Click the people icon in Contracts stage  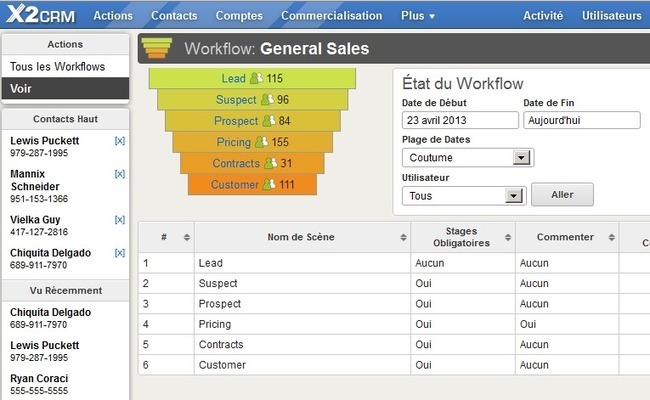[270, 163]
